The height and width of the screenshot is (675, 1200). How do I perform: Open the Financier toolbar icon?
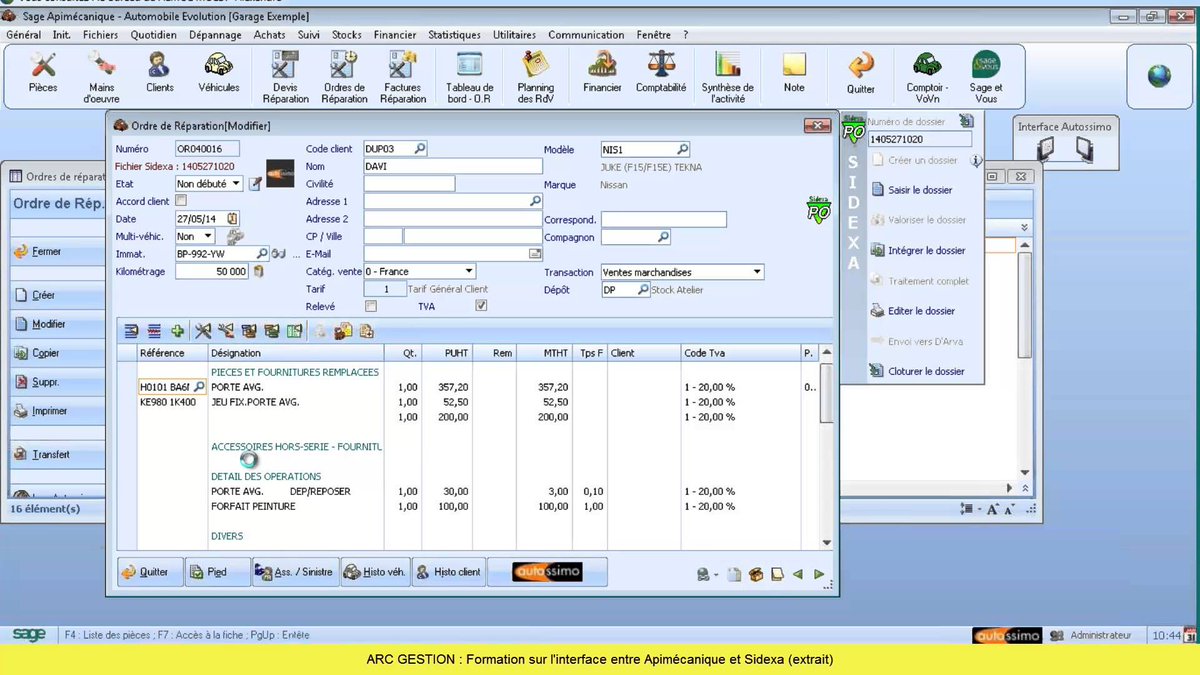(x=602, y=75)
